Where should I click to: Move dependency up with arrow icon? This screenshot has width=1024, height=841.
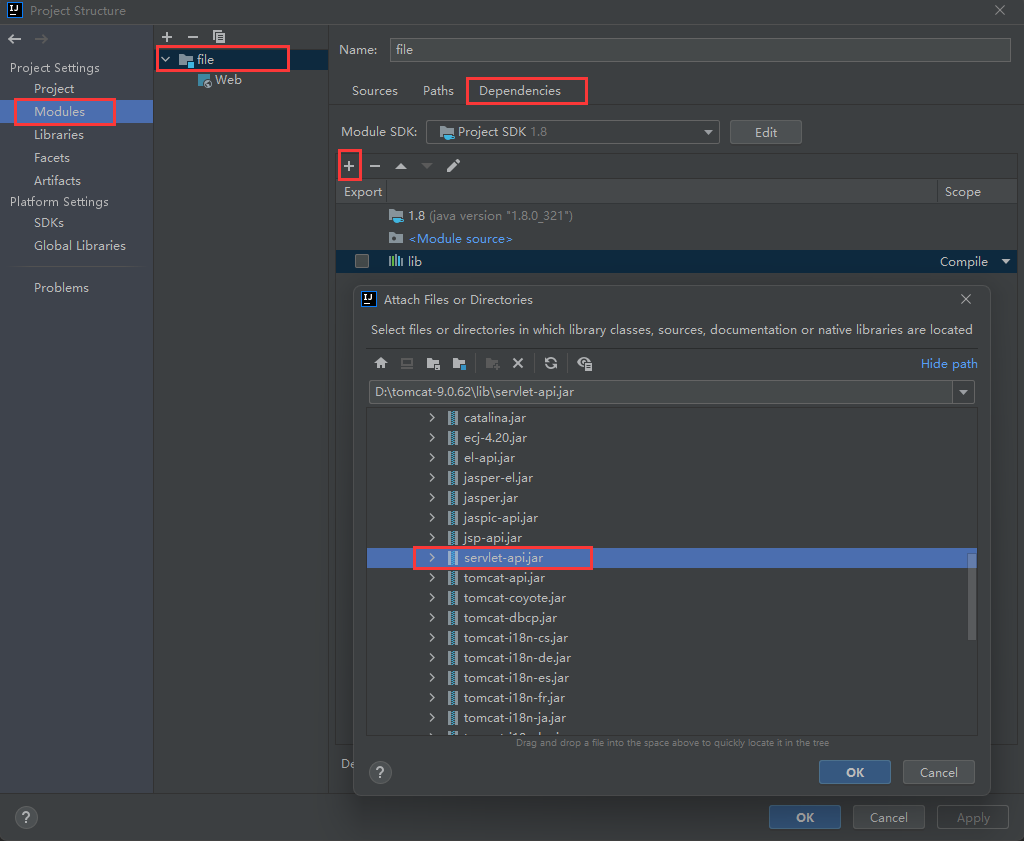(x=401, y=166)
